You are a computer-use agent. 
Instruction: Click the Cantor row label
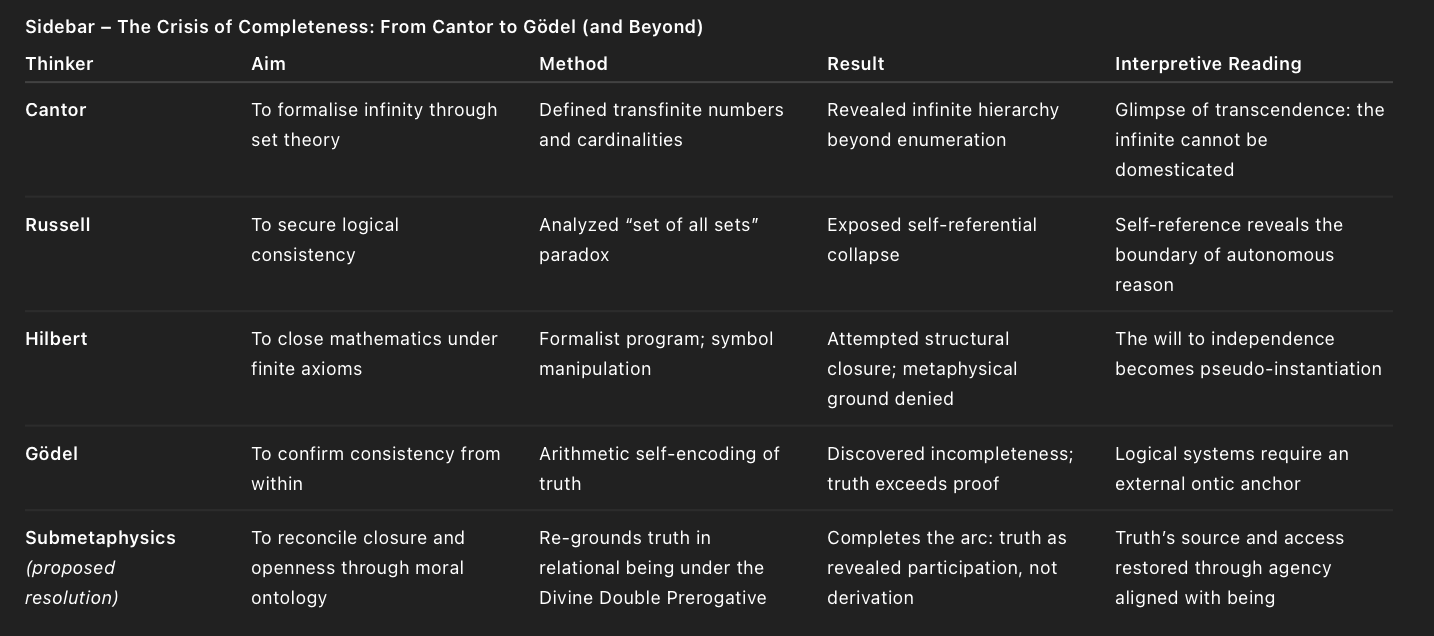coord(56,110)
